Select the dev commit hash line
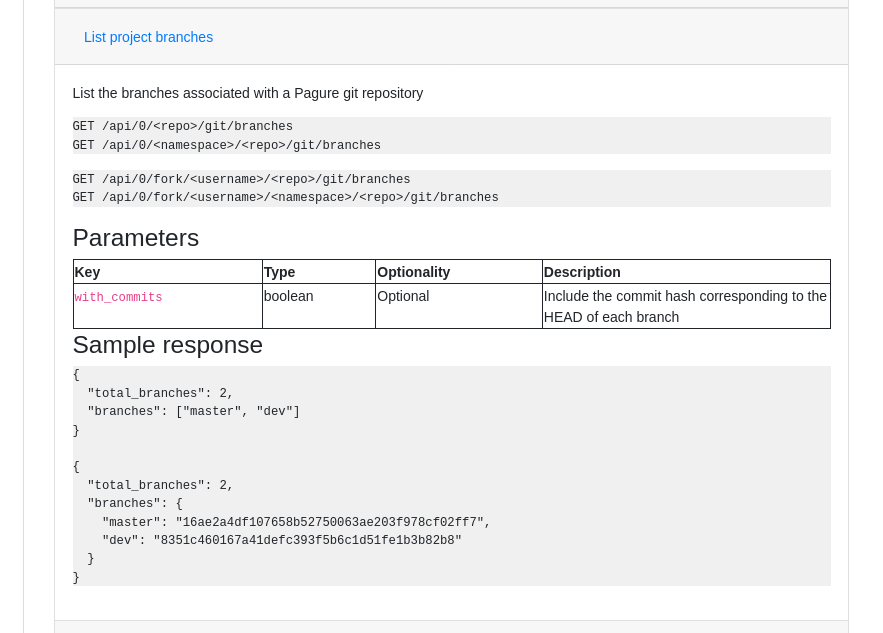 (282, 541)
